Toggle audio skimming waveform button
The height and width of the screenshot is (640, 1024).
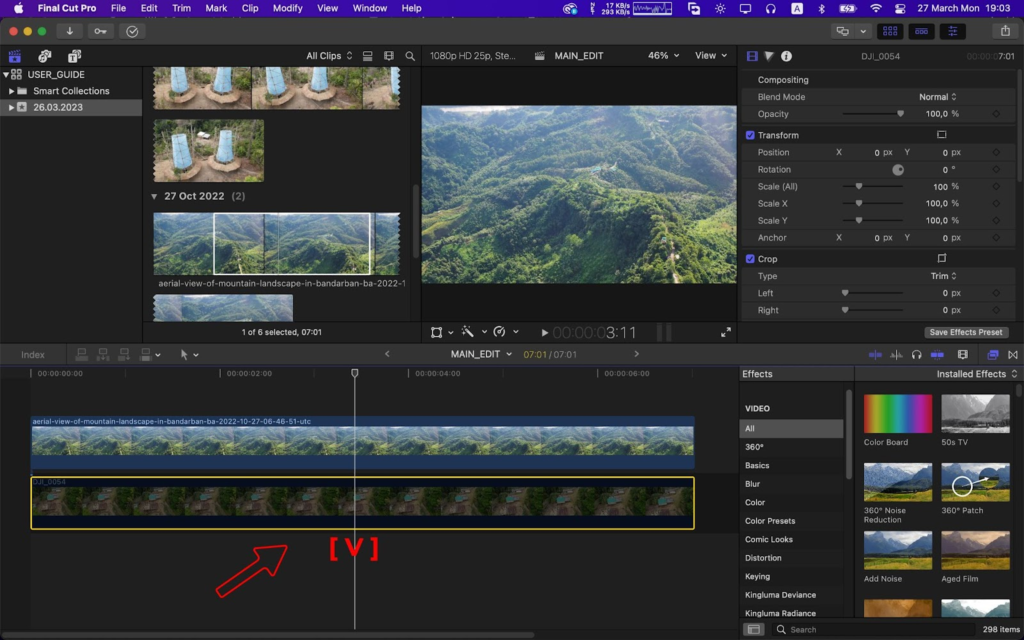click(896, 355)
